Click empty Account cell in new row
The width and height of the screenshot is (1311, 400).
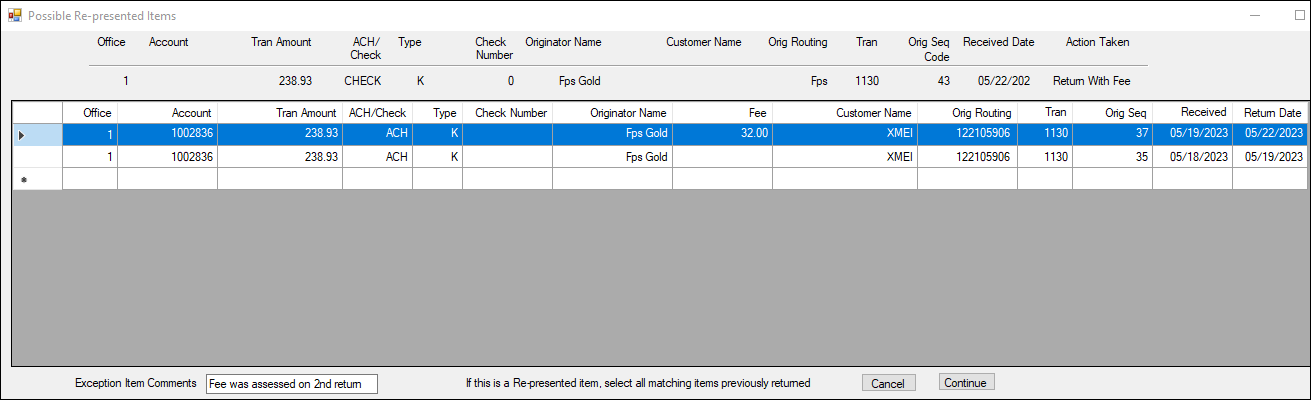[x=167, y=179]
